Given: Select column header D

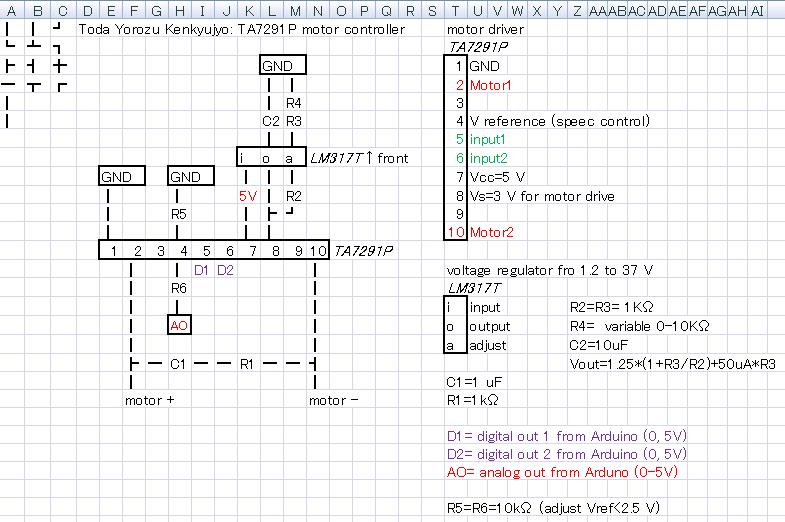Looking at the screenshot, I should pos(87,10).
